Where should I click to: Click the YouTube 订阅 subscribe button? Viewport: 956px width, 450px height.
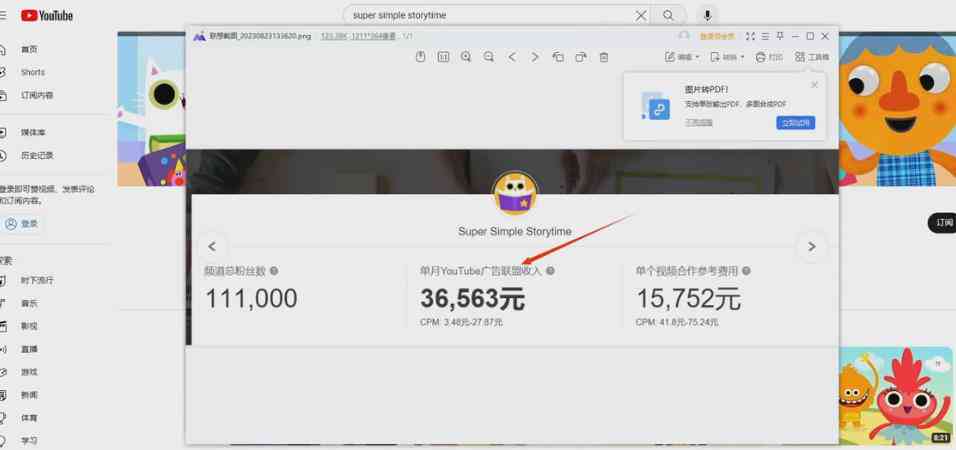pyautogui.click(x=943, y=223)
